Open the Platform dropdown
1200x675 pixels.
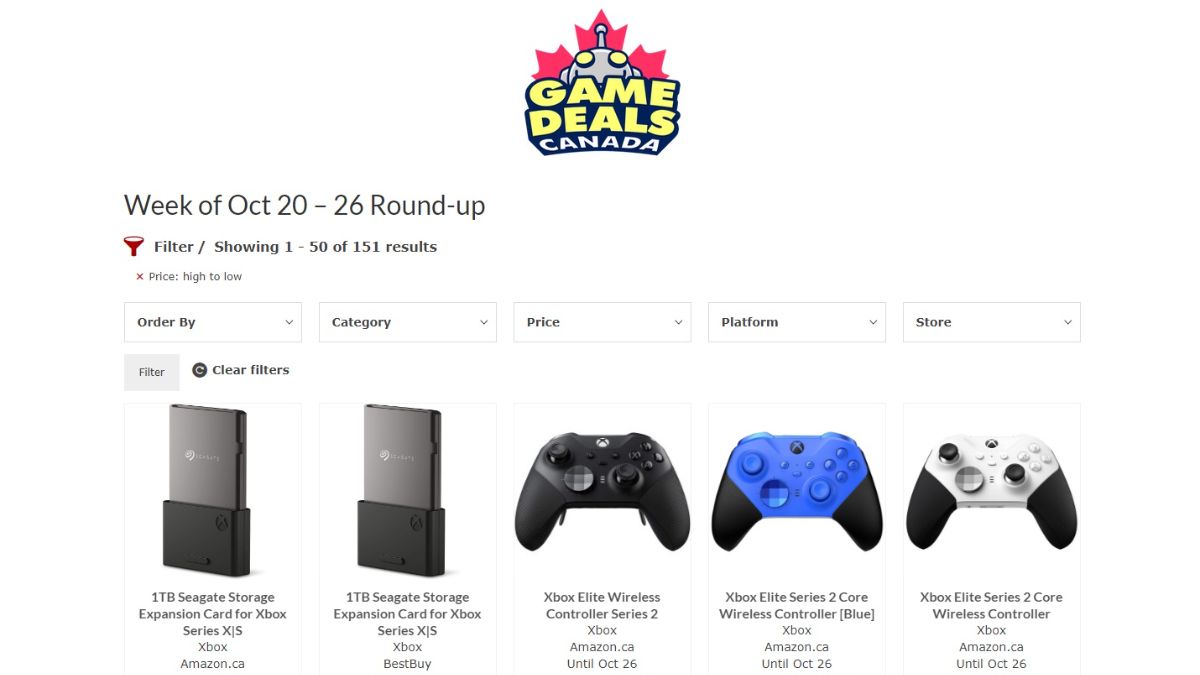coord(796,321)
